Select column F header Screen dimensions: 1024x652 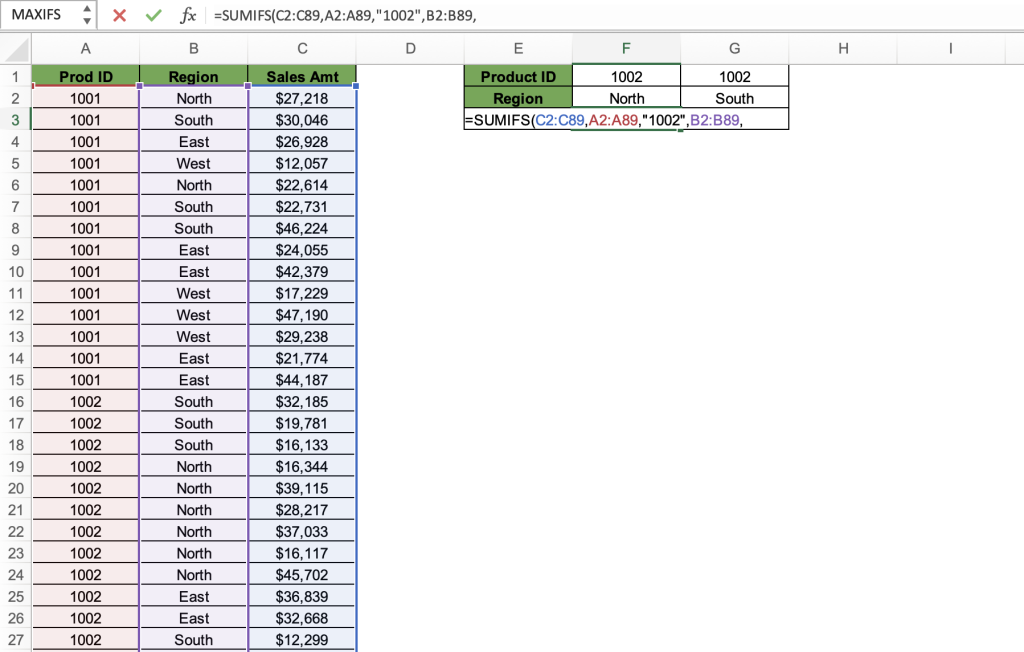click(626, 48)
